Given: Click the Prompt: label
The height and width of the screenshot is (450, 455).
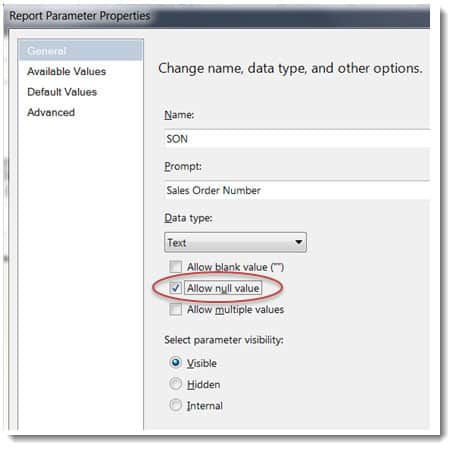Looking at the screenshot, I should (x=183, y=166).
